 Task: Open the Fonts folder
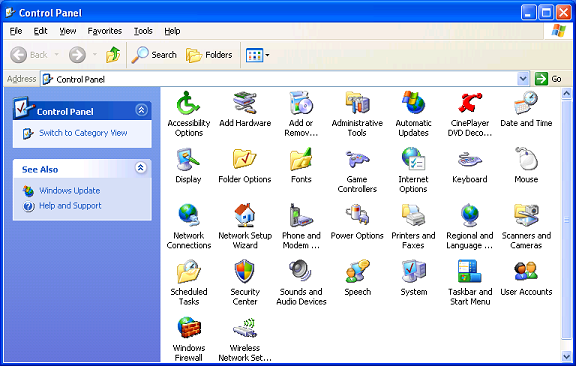point(301,159)
